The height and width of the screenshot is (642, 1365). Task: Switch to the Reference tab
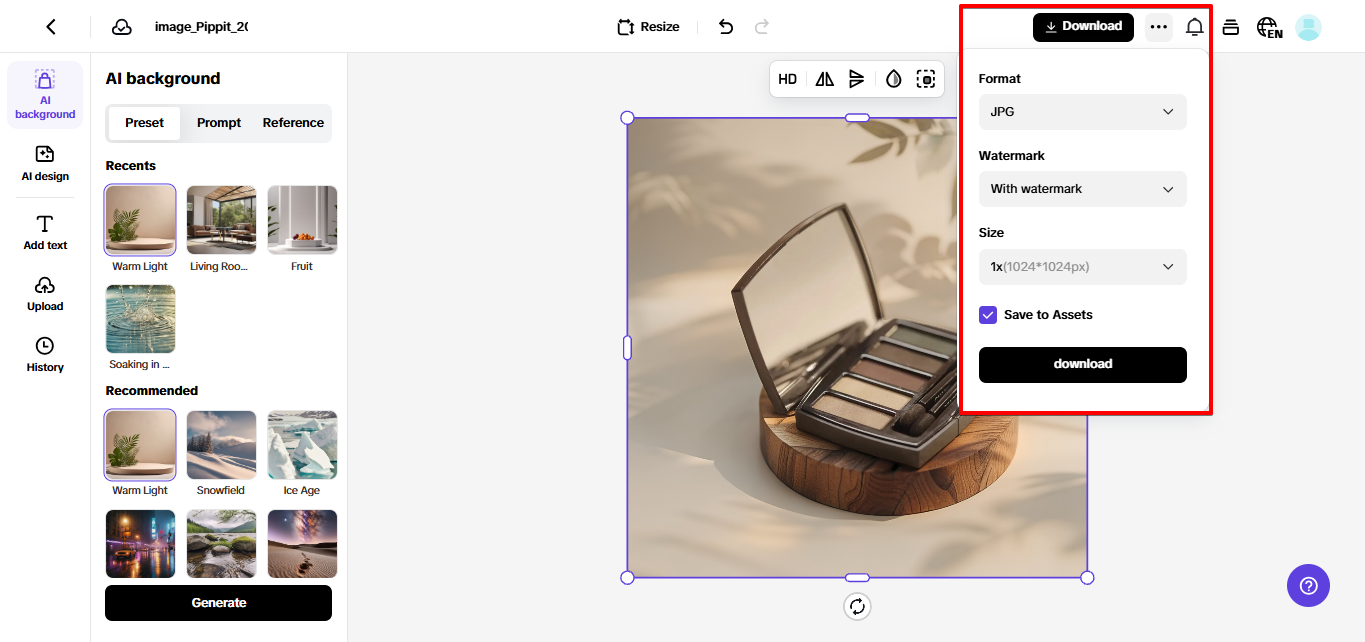(x=293, y=123)
